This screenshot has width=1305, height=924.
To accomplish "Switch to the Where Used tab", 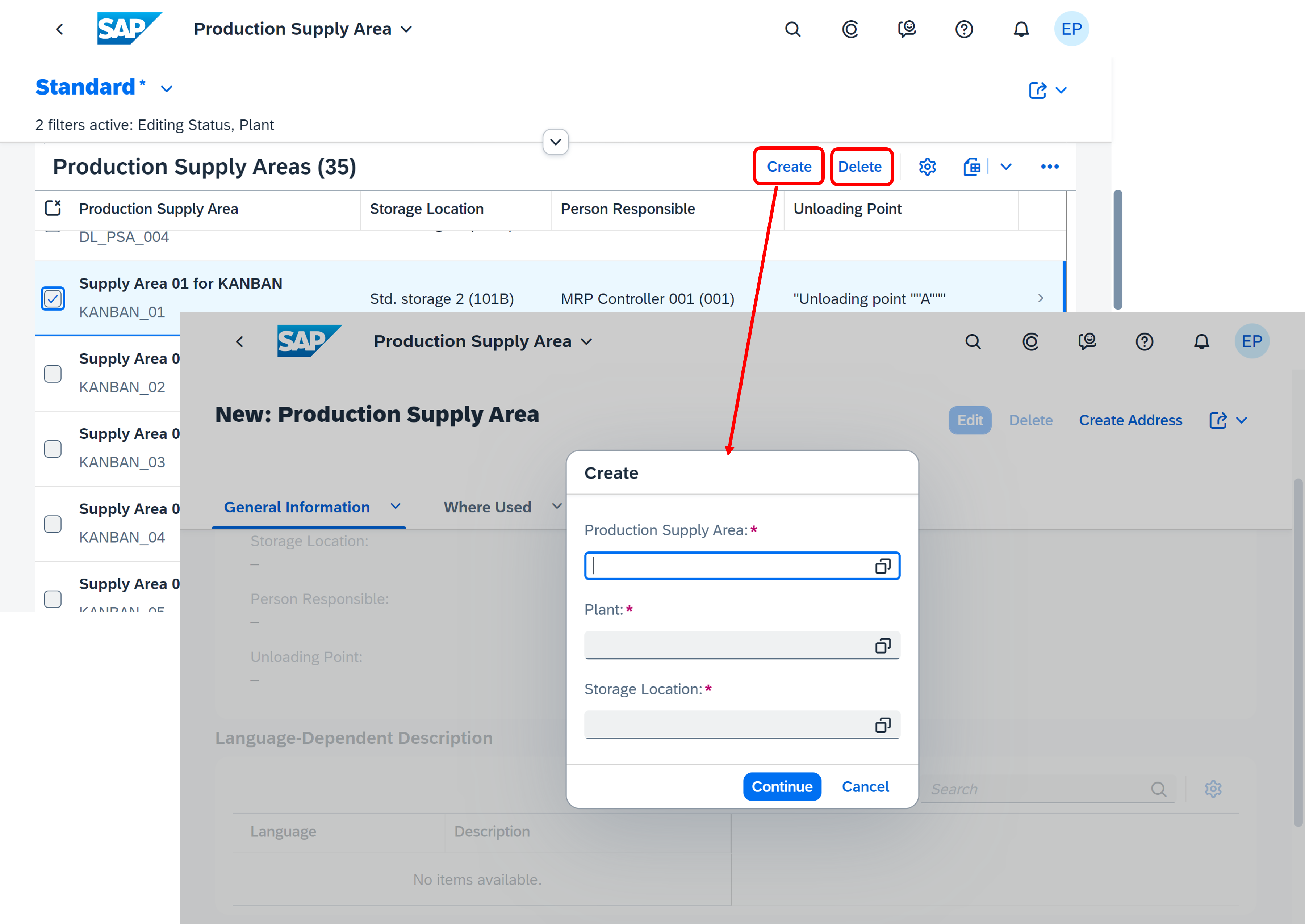I will [x=487, y=507].
